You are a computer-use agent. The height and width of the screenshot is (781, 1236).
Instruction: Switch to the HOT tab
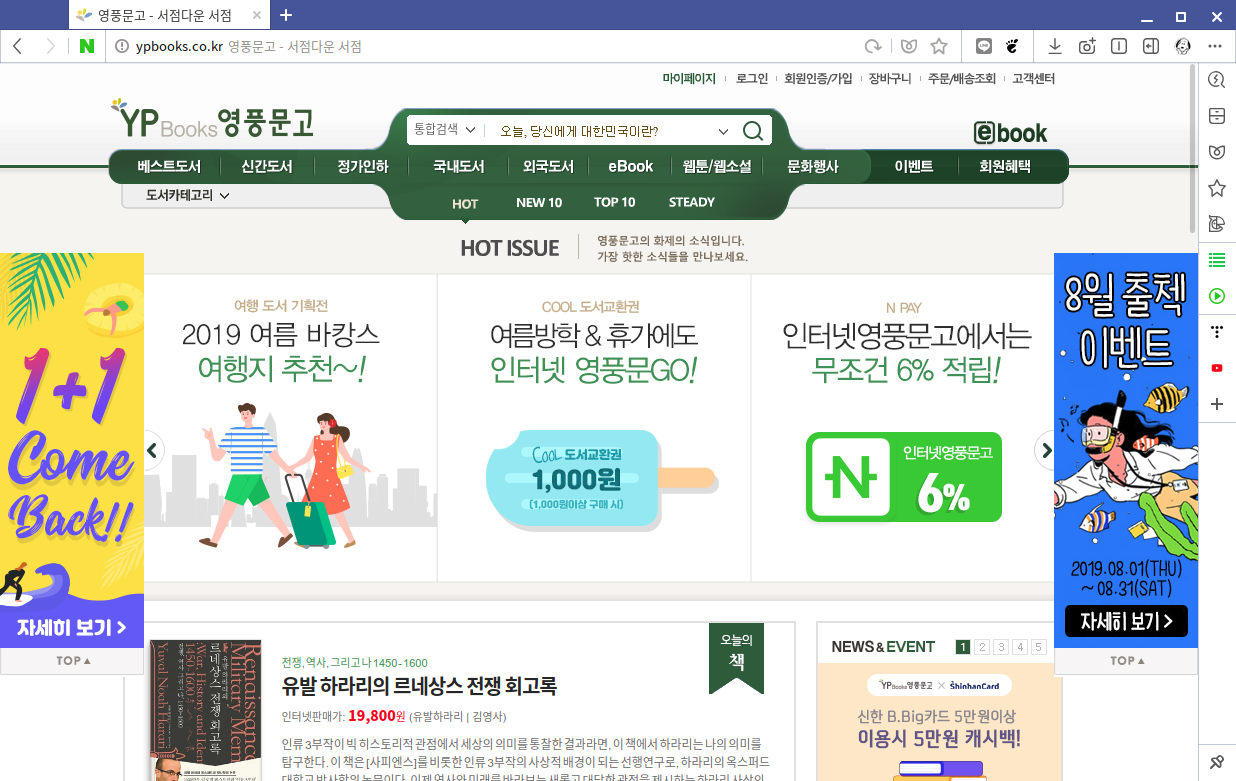coord(465,203)
